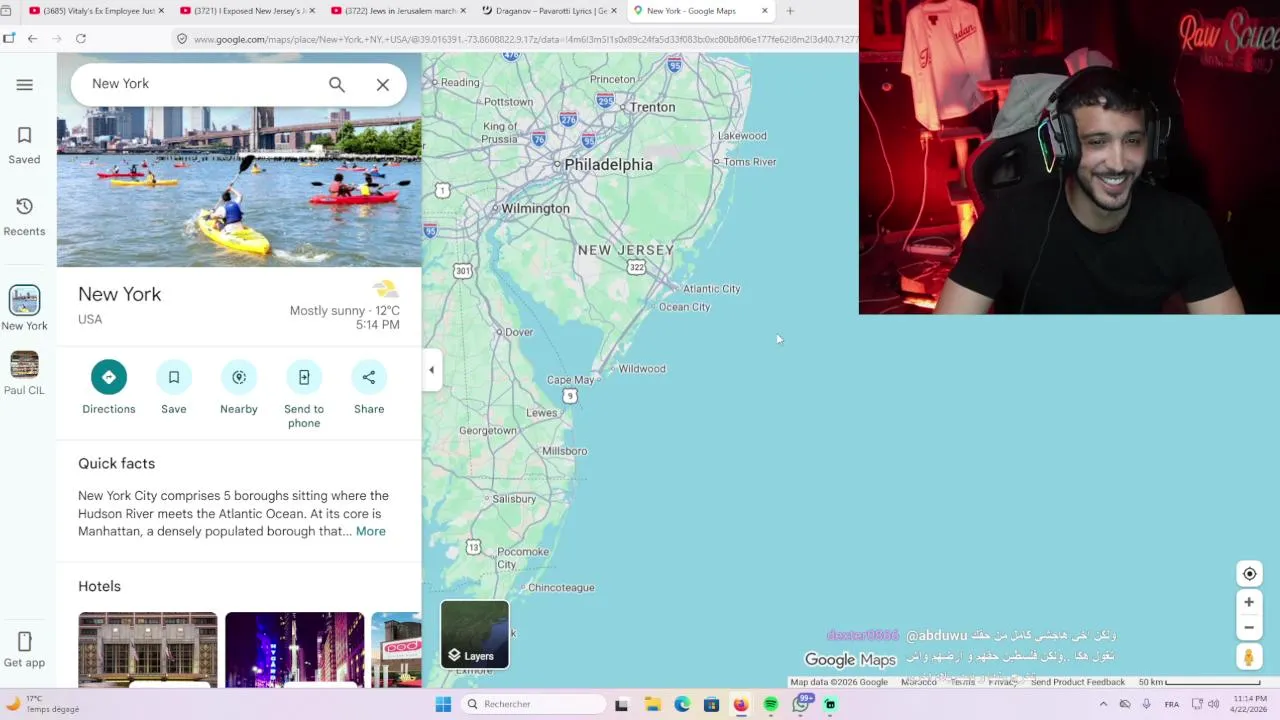The image size is (1280, 720).
Task: Open the Google Maps hamburger menu
Action: (x=24, y=85)
